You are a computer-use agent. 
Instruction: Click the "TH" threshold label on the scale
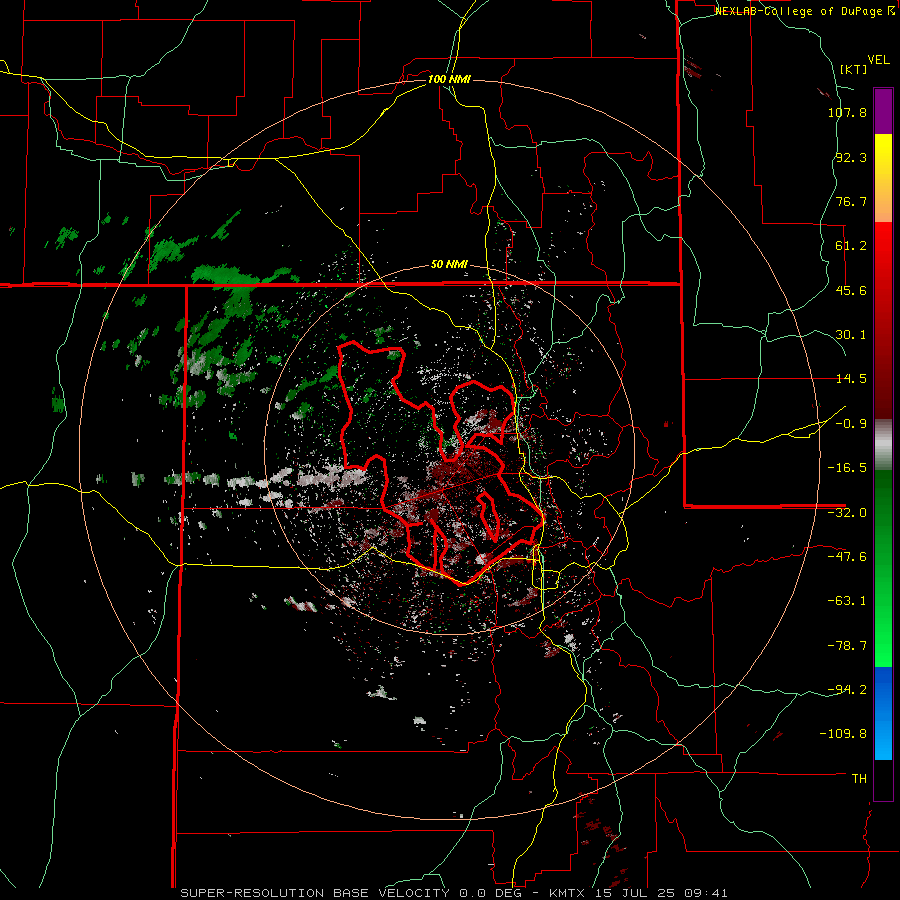tap(859, 779)
